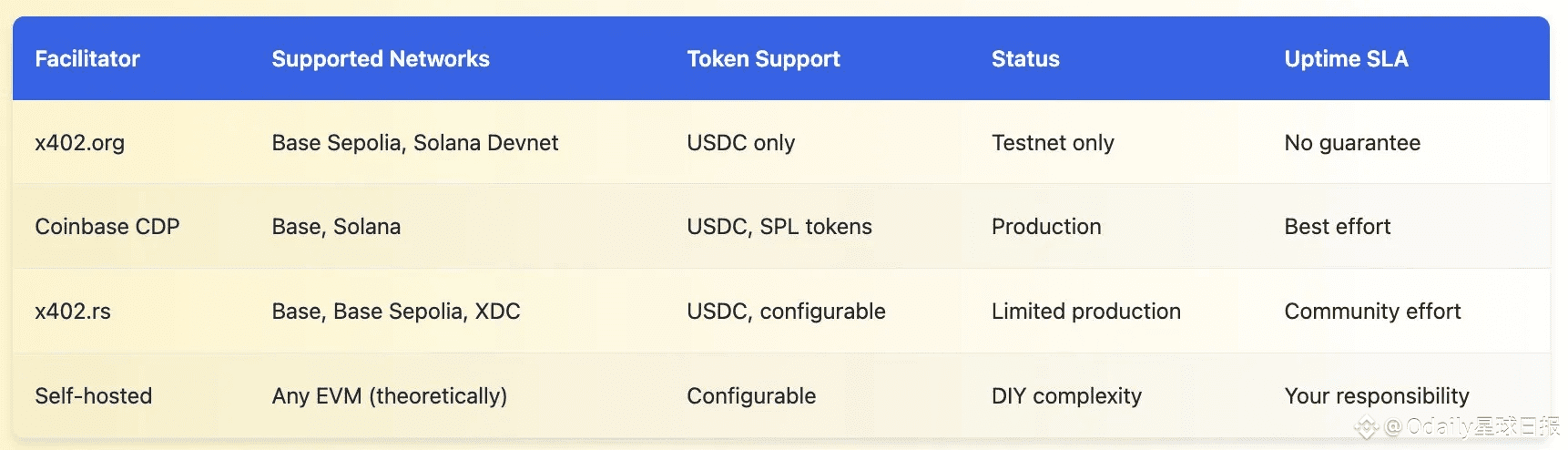1568x450 pixels.
Task: Click the Coinbase CDP facilitator cell
Action: (107, 227)
